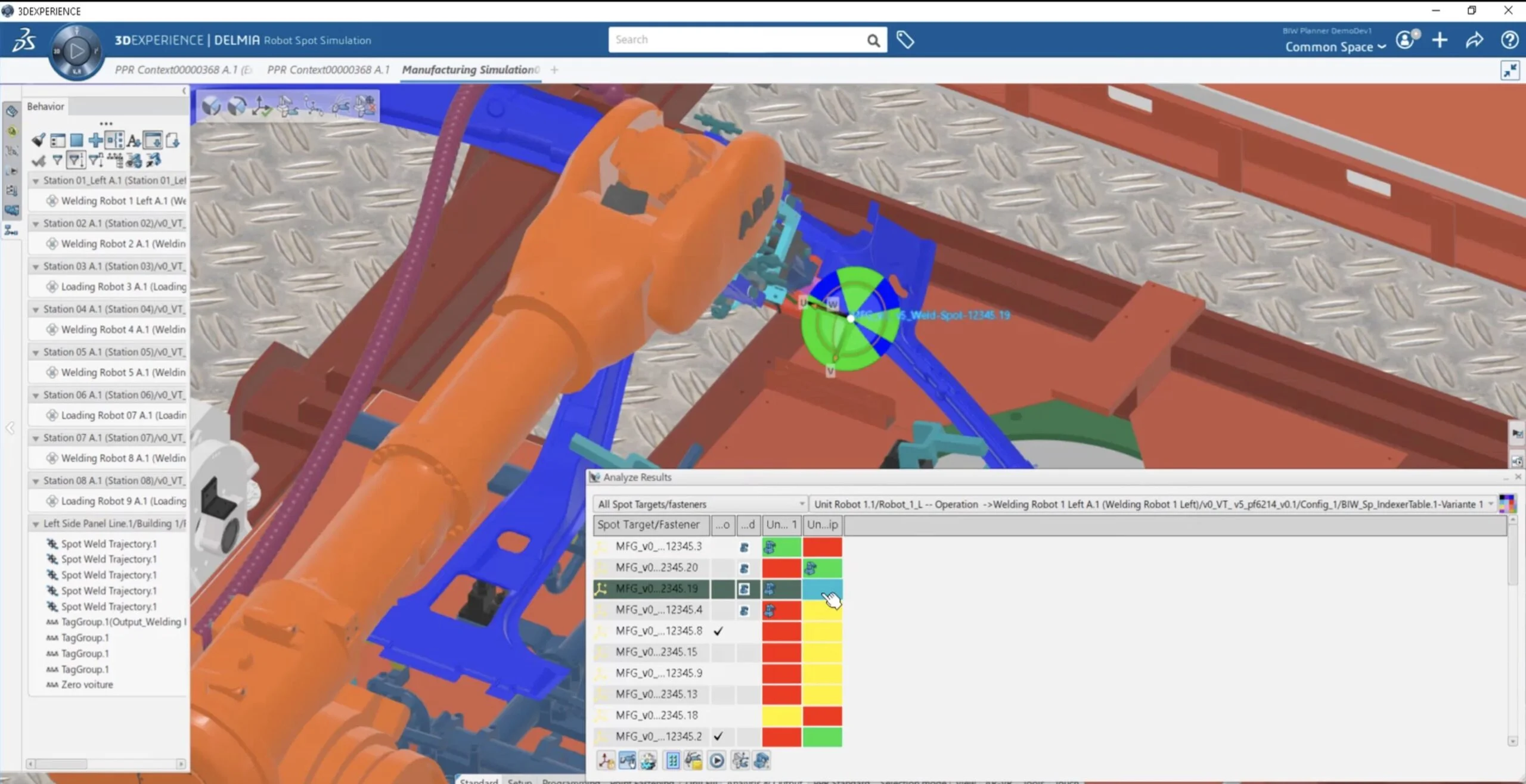Click the table grid icon in the Analyze Results toolbar

tap(672, 760)
